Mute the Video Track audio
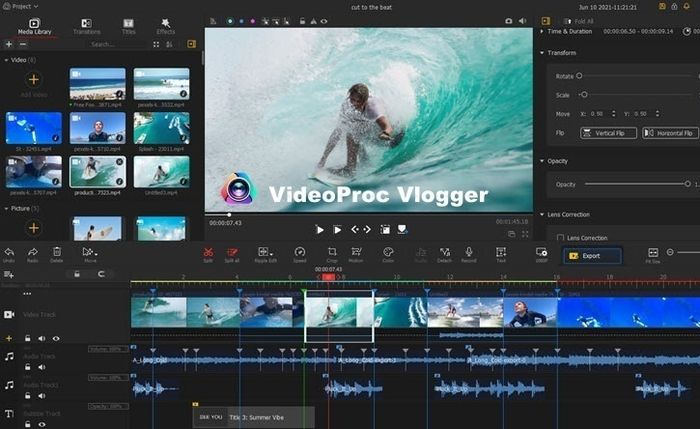This screenshot has height=429, width=700. pyautogui.click(x=42, y=338)
